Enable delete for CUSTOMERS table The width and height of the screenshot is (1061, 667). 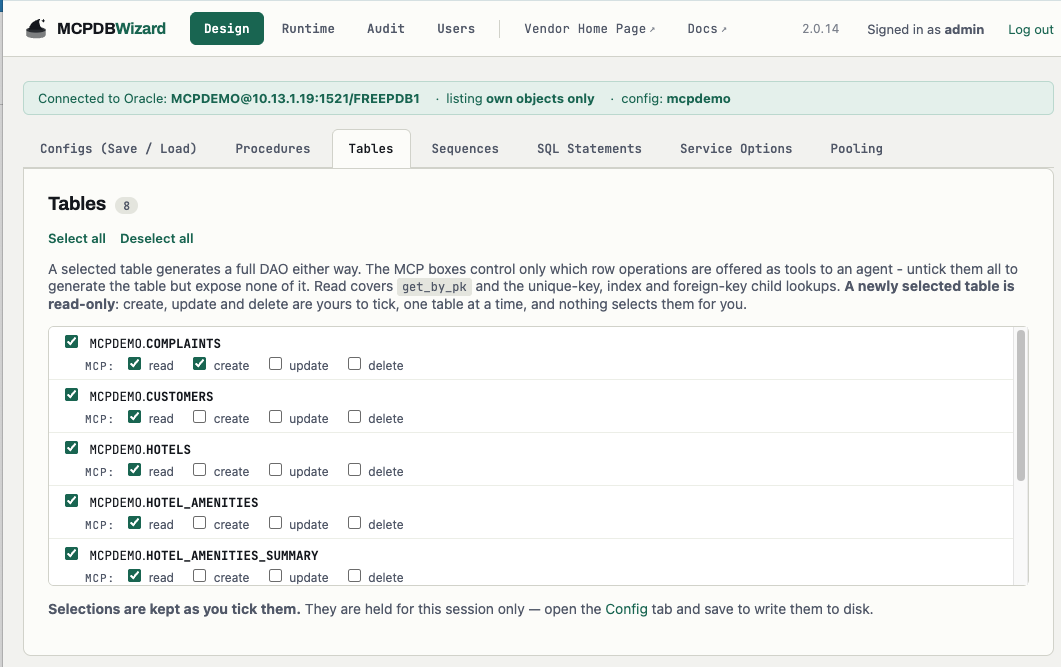coord(355,417)
